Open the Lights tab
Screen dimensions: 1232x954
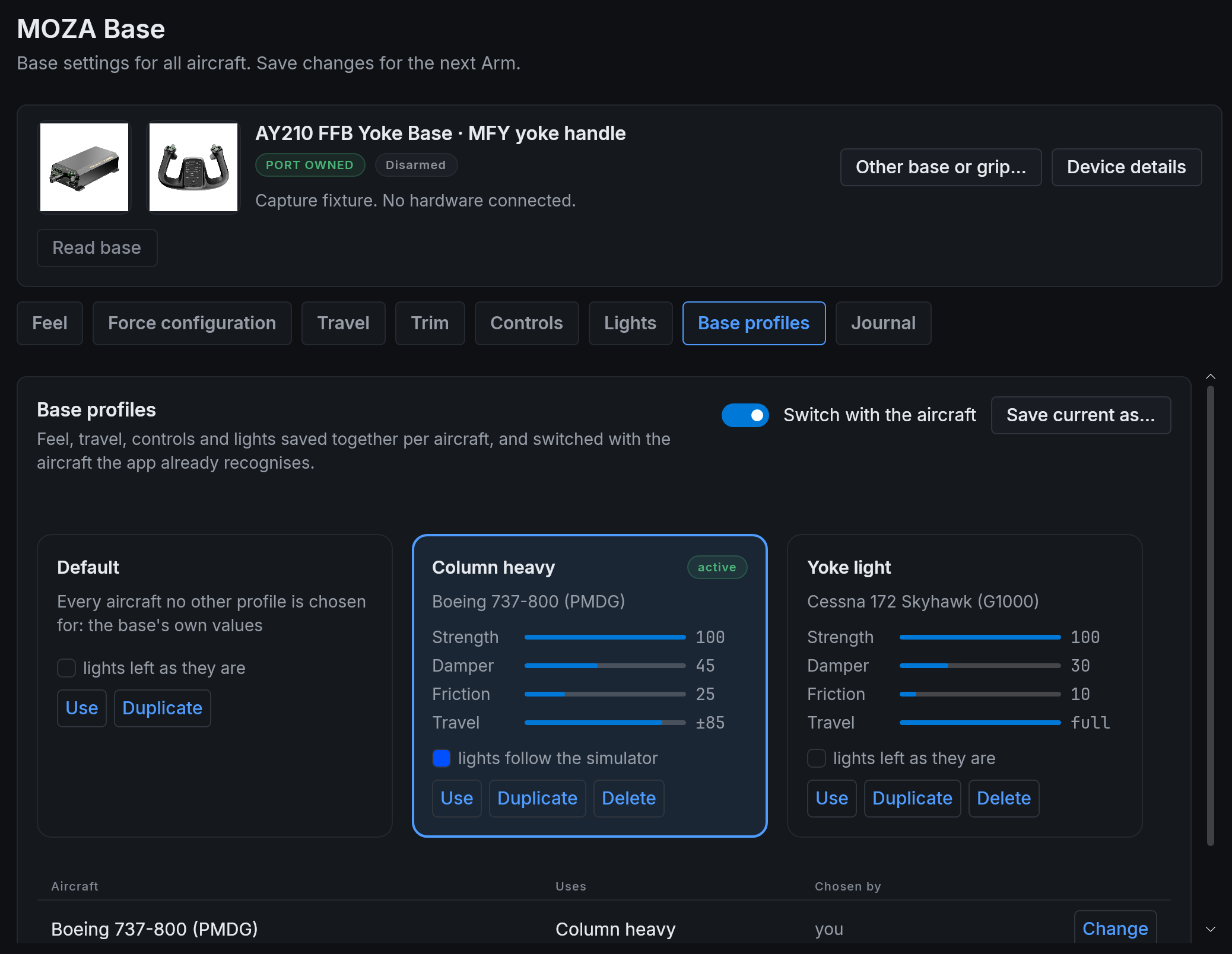tap(631, 323)
